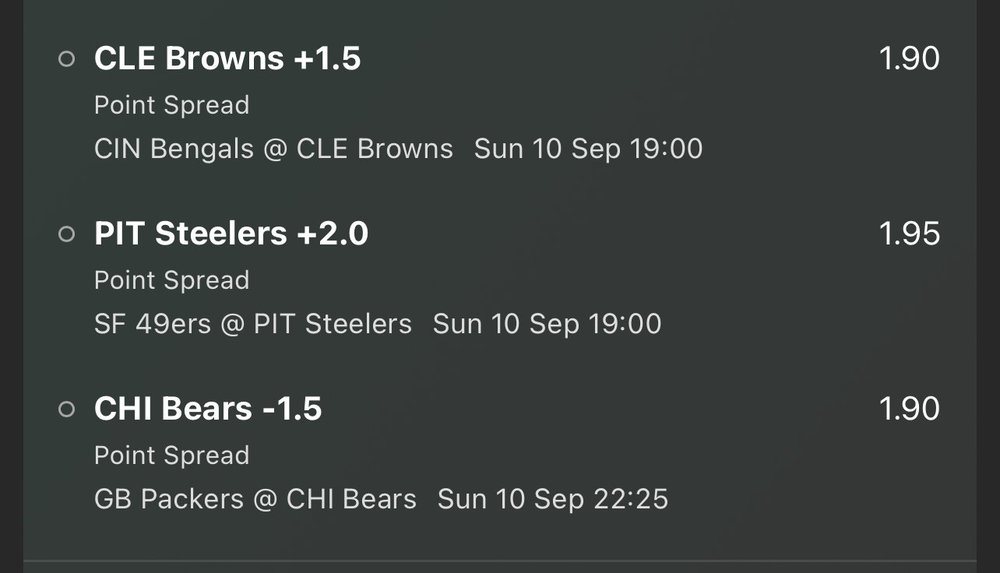Click CIN Bengals in the first matchup line
The width and height of the screenshot is (1000, 573).
[160, 149]
